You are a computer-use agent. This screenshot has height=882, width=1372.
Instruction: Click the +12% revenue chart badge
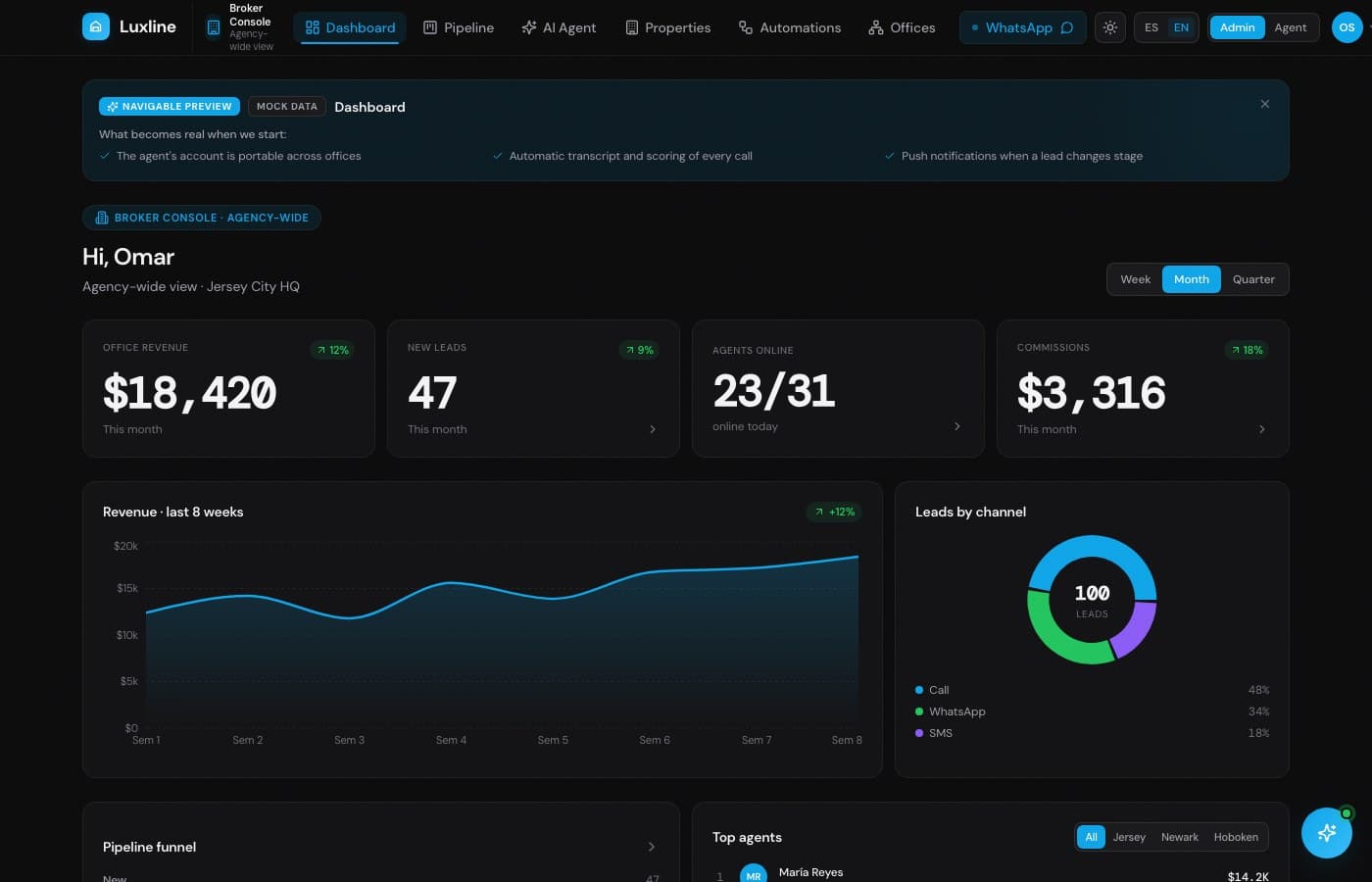[x=834, y=512]
